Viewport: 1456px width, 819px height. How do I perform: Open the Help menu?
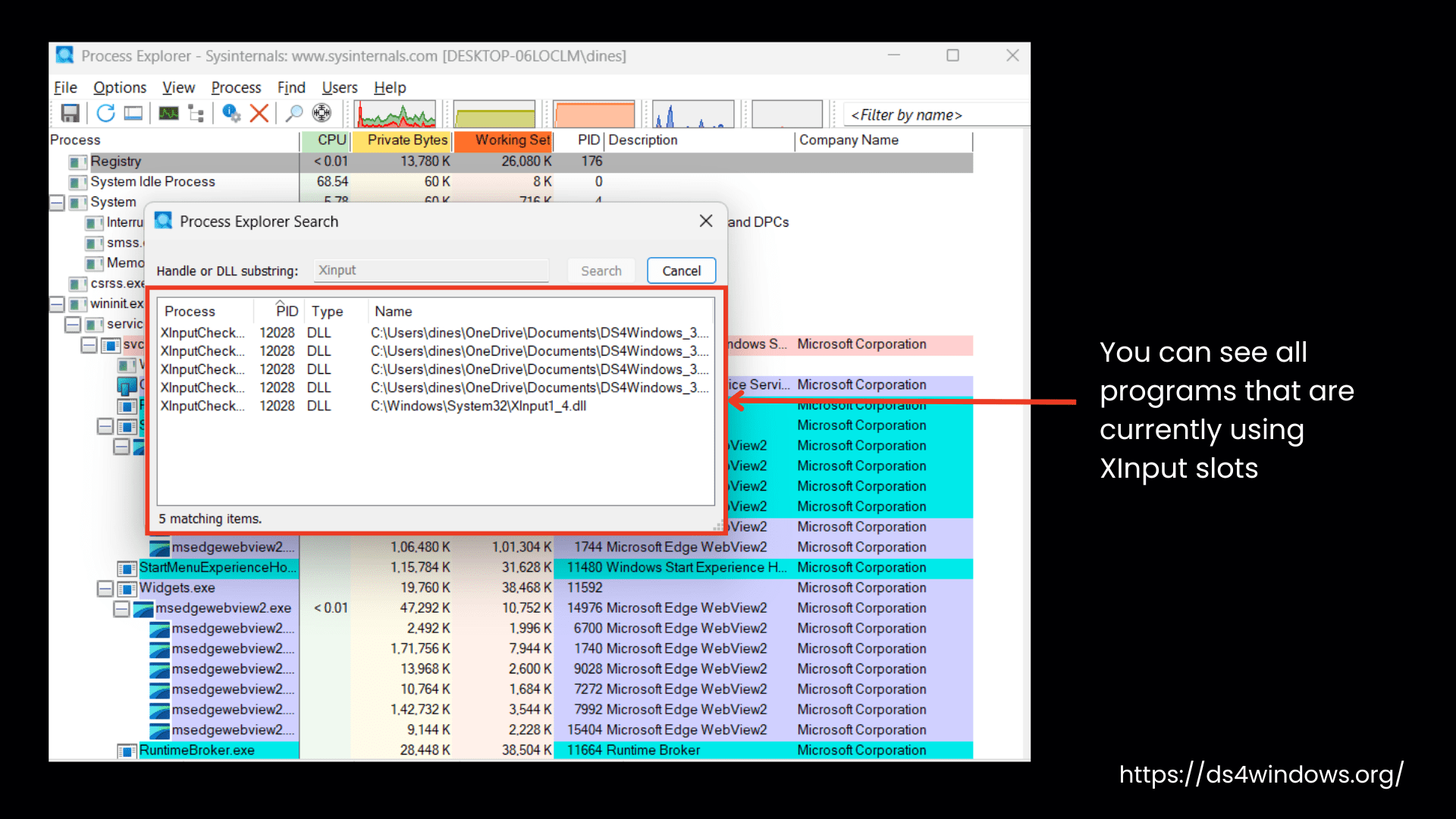390,88
